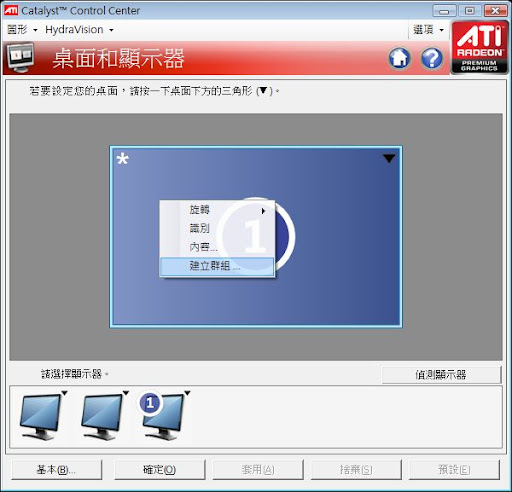Open the dropdown arrow of monitor 1 thumbnail
Image resolution: width=512 pixels, height=492 pixels.
coord(187,393)
